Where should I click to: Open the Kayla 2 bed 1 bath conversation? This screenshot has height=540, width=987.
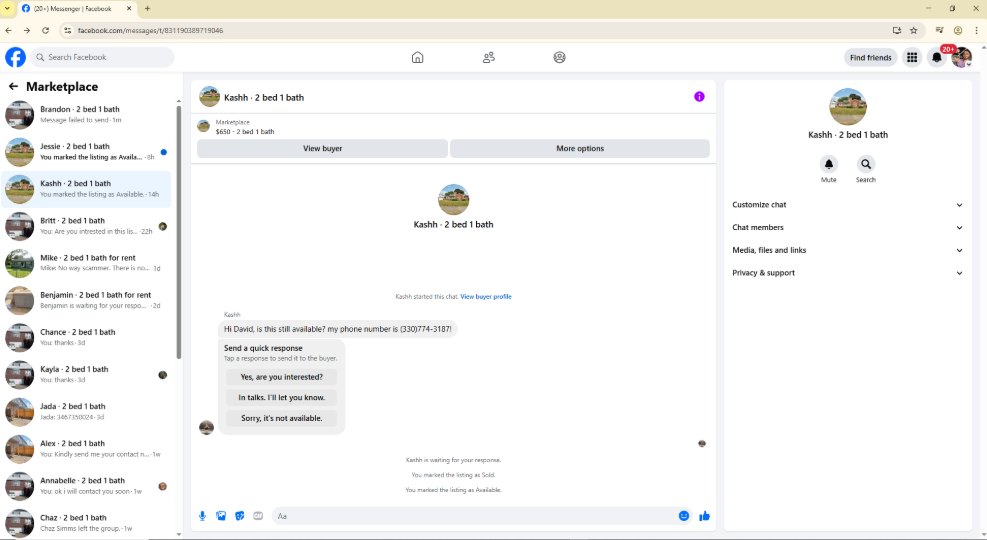(x=86, y=374)
